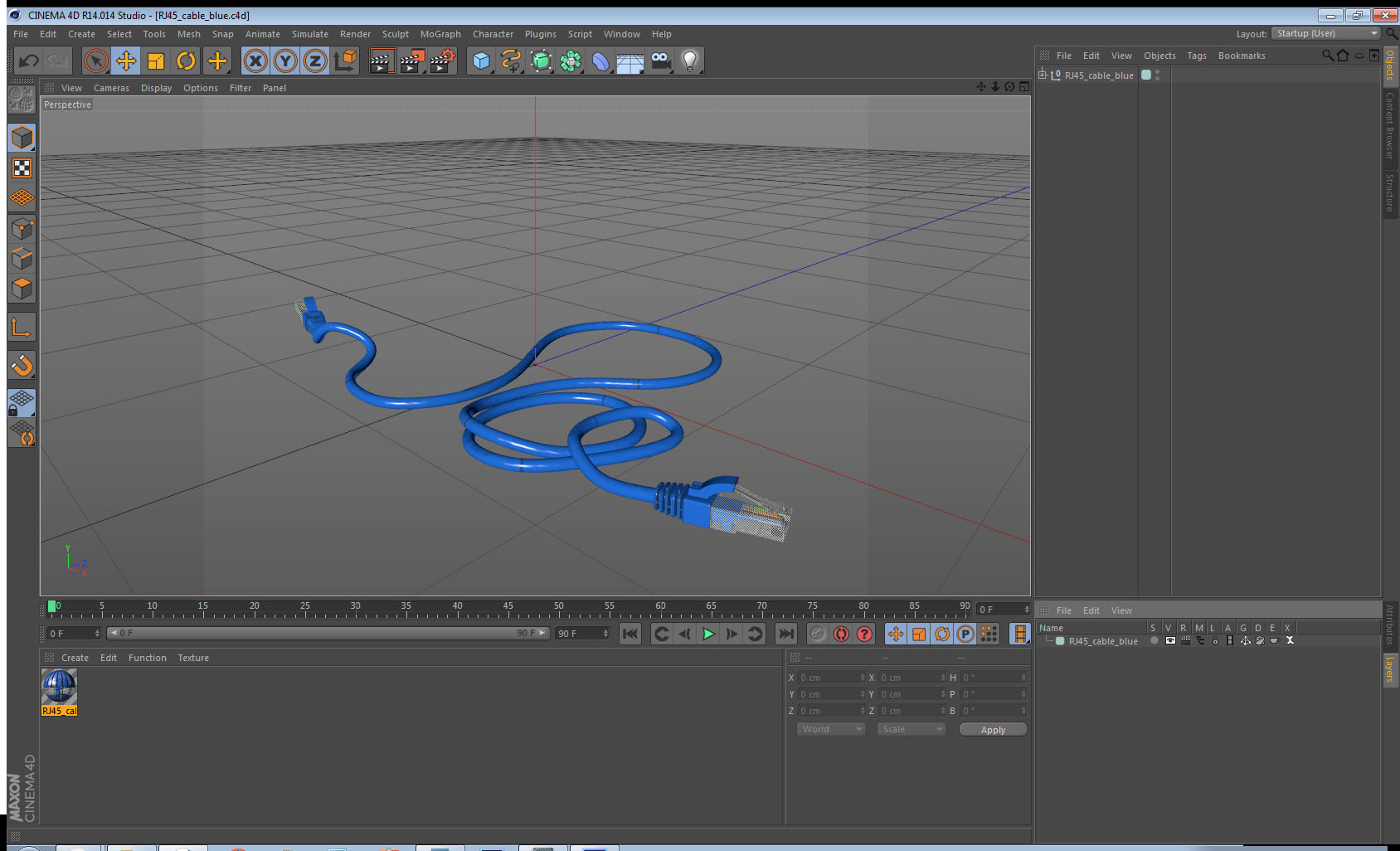Go to end of animation

tap(785, 634)
